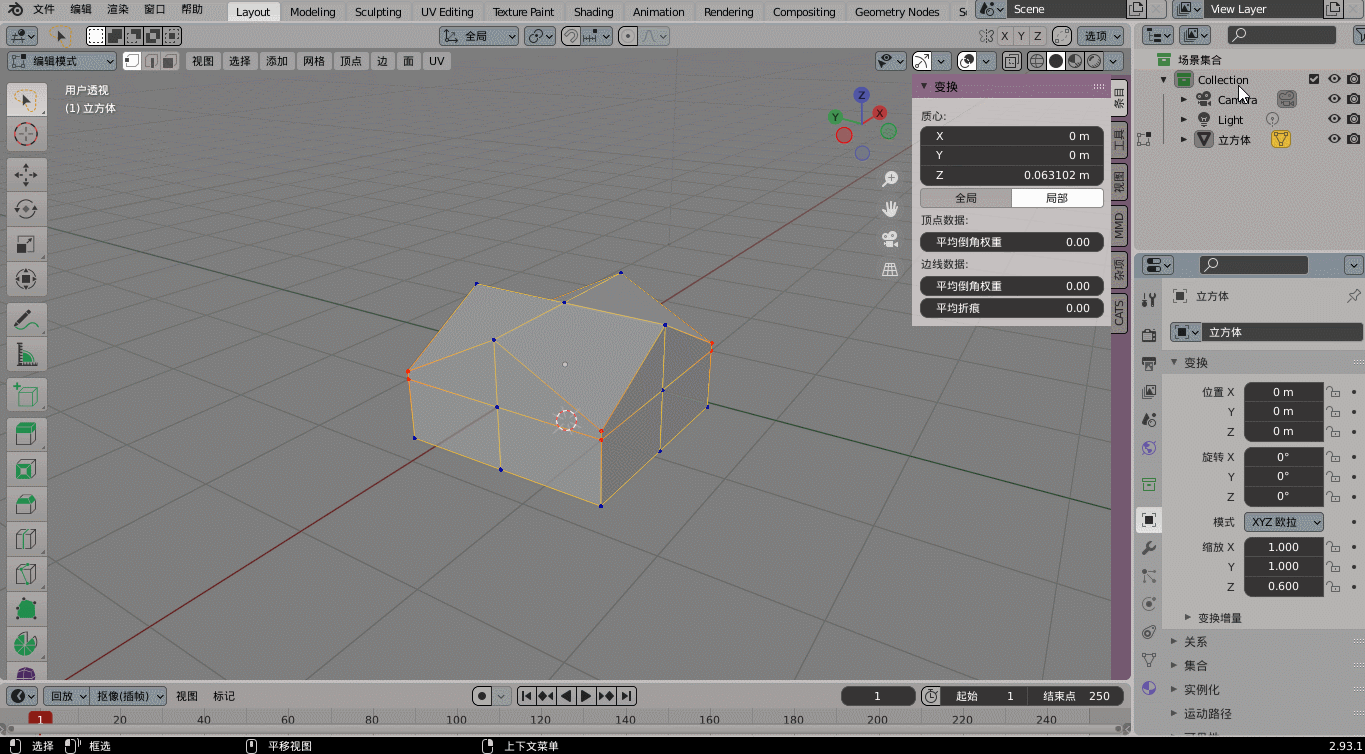Viewport: 1365px width, 754px height.
Task: Toggle Collection exclude checkbox in outliner
Action: (x=1314, y=80)
